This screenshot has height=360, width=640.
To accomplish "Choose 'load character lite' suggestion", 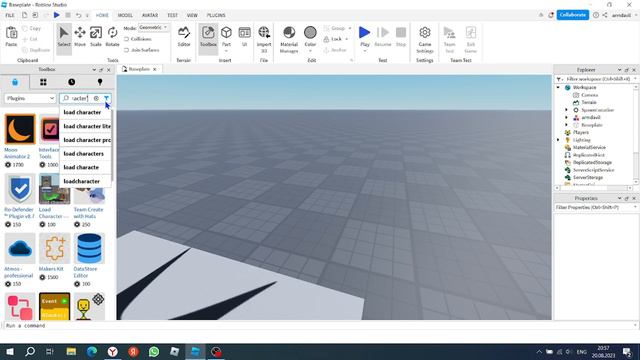I will [x=85, y=126].
